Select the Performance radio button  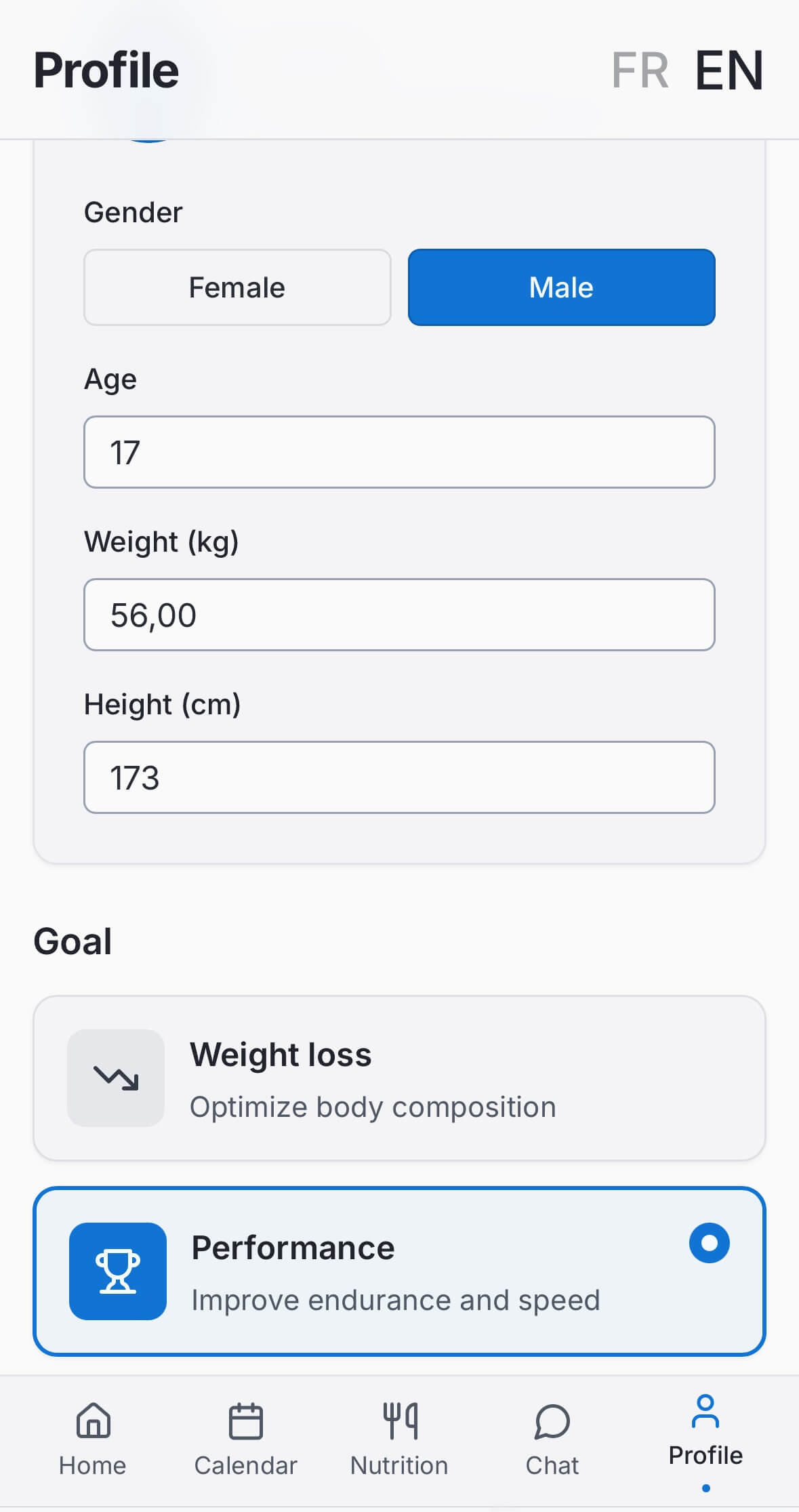coord(709,1243)
